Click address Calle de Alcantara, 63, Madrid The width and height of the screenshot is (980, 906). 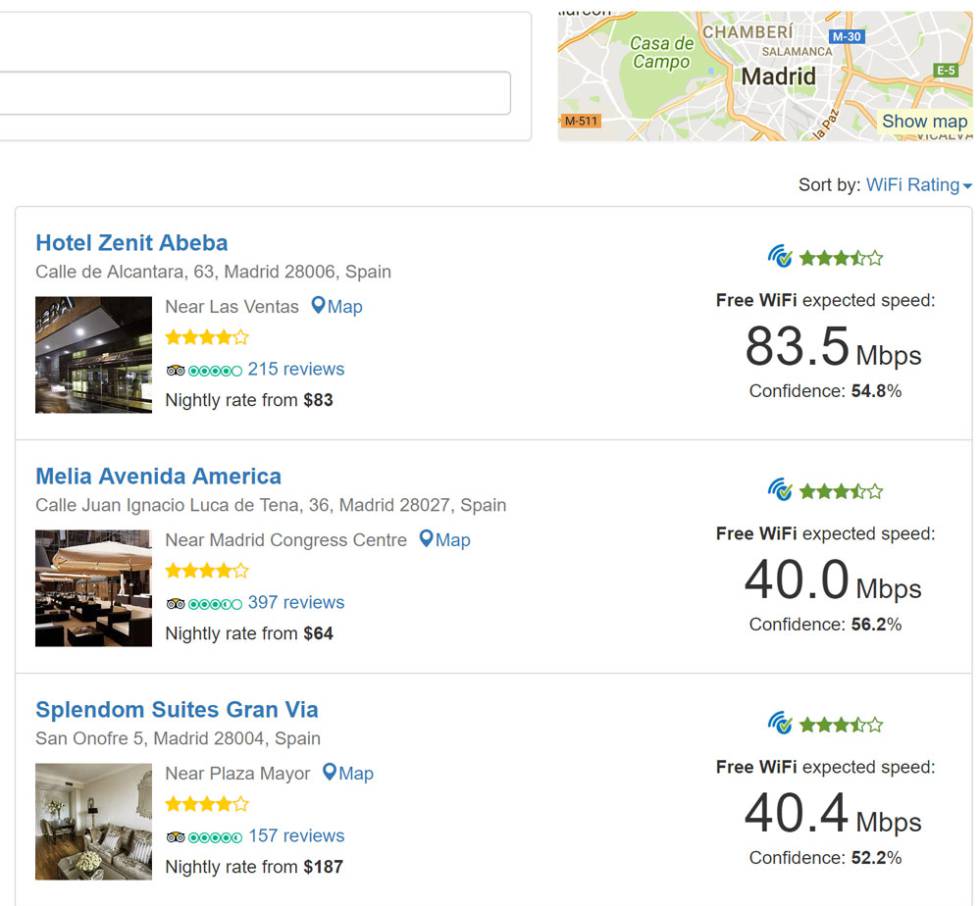pos(213,272)
